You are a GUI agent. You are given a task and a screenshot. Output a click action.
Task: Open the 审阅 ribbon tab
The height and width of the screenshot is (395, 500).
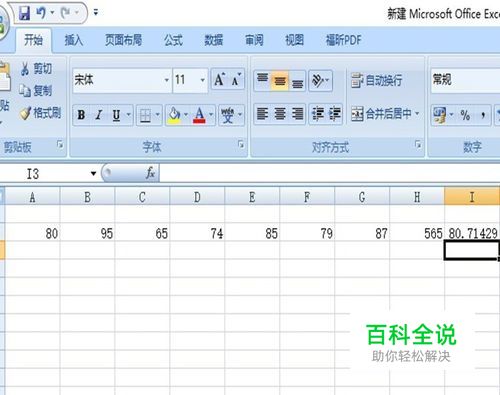click(x=254, y=40)
